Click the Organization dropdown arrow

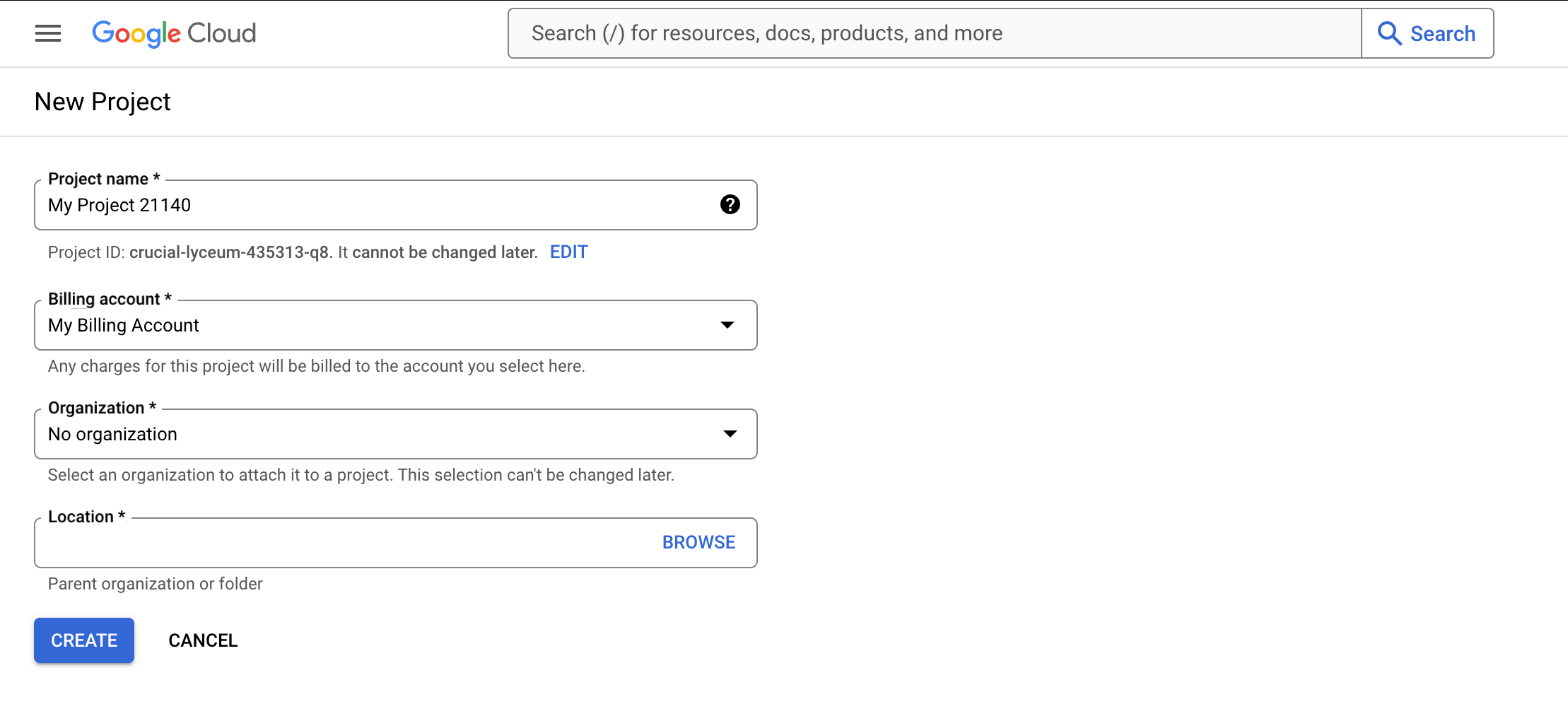(730, 433)
